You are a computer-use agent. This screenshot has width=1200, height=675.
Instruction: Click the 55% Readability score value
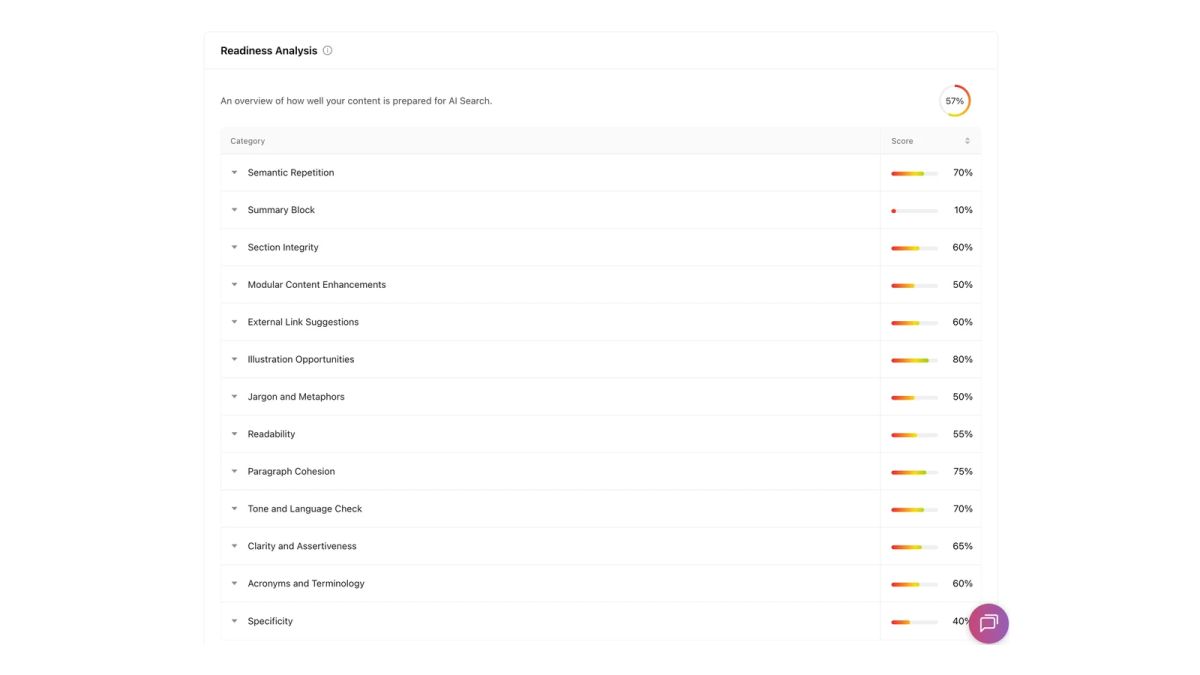[x=963, y=434]
